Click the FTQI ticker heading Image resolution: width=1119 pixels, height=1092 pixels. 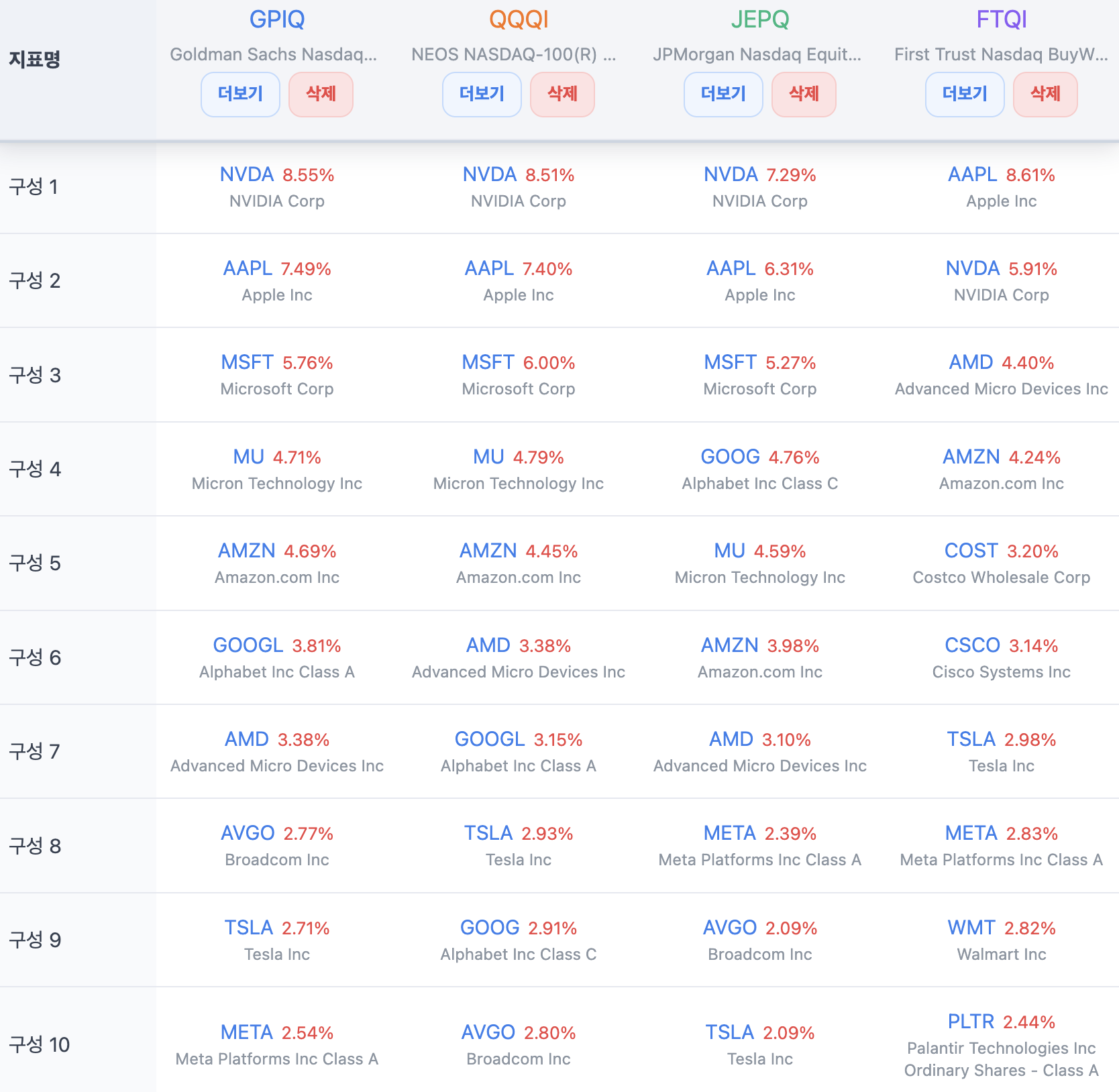click(1002, 19)
